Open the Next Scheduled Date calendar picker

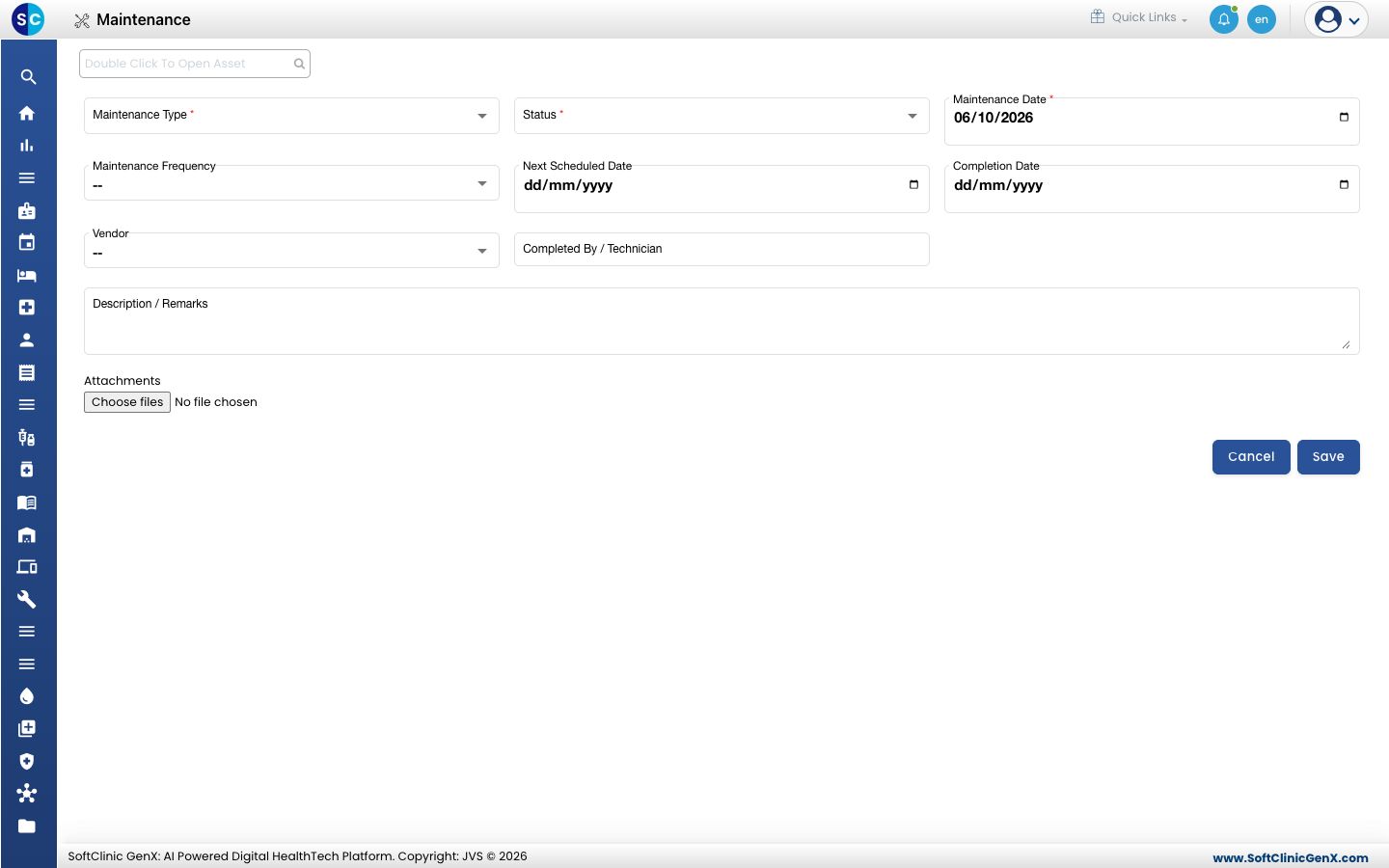[x=913, y=185]
